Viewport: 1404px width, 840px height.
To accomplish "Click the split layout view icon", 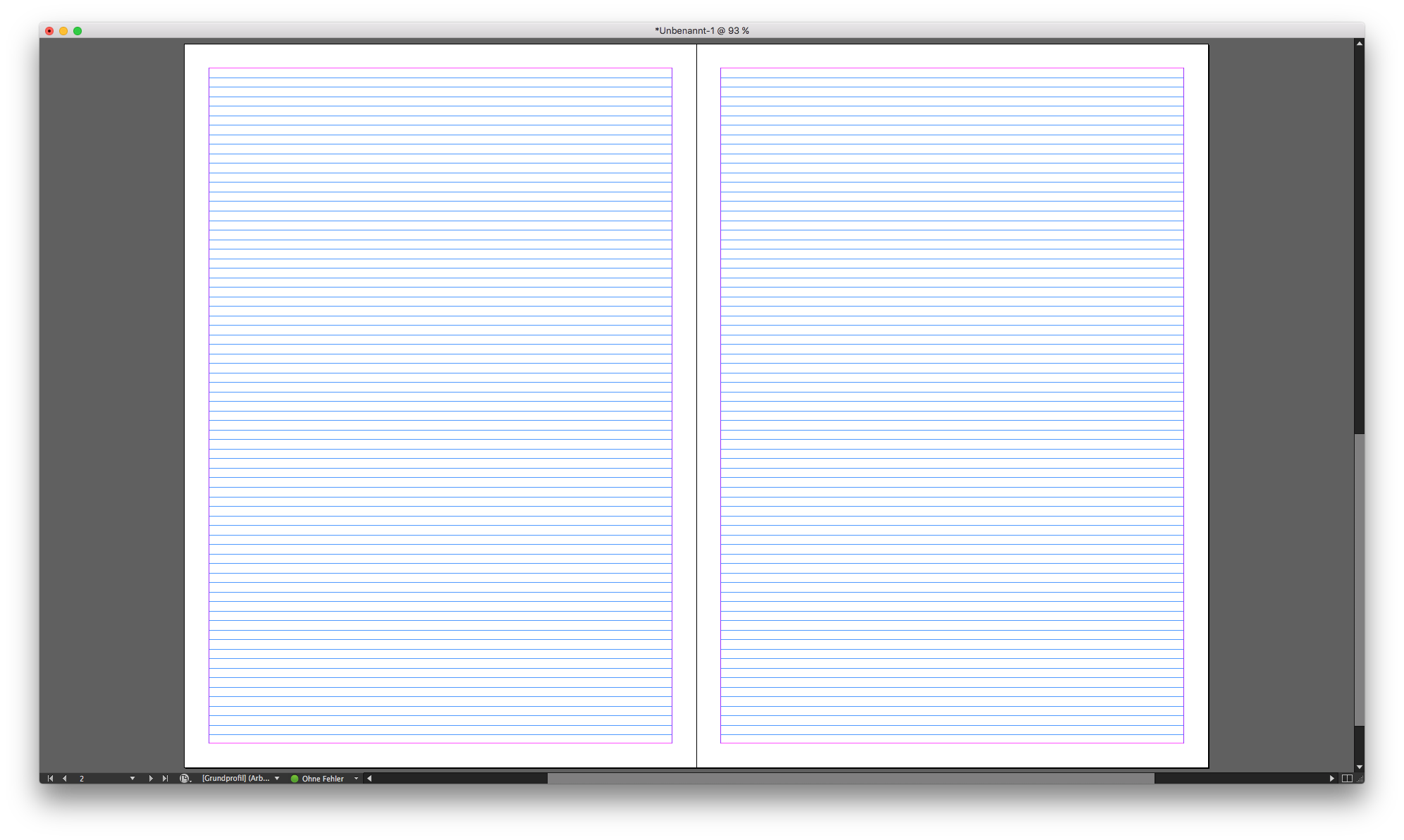I will click(x=1347, y=779).
